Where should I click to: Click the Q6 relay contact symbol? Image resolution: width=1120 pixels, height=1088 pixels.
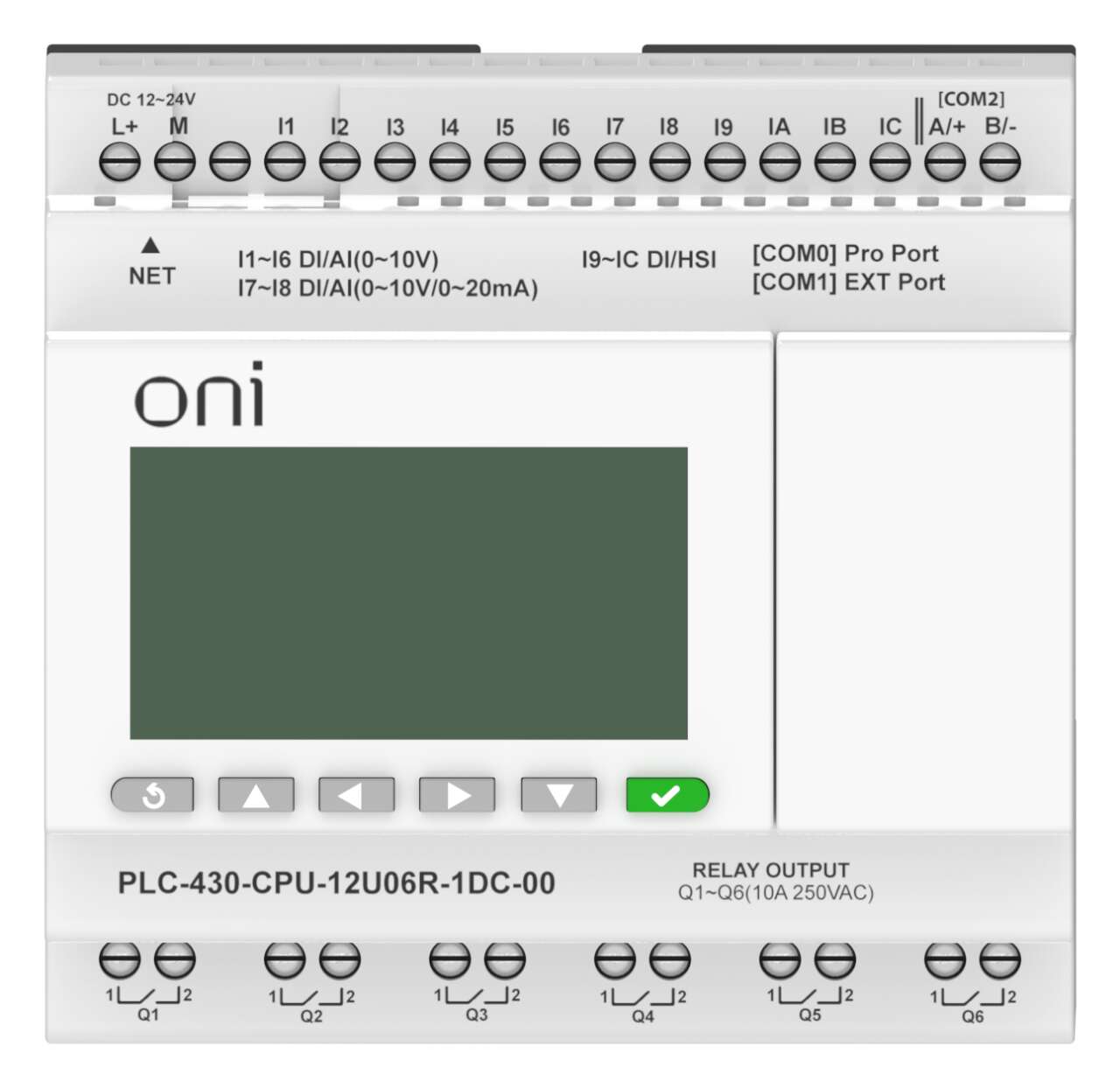click(973, 997)
